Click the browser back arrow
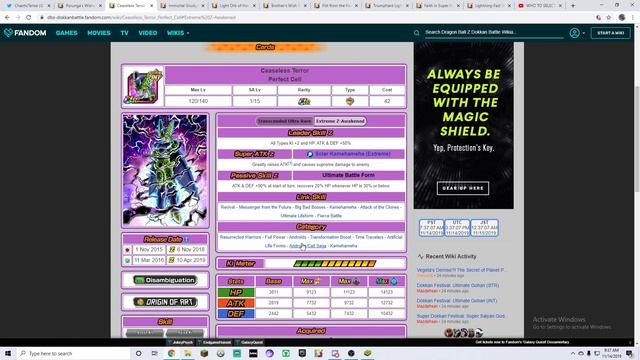This screenshot has width=640, height=360. tap(7, 18)
